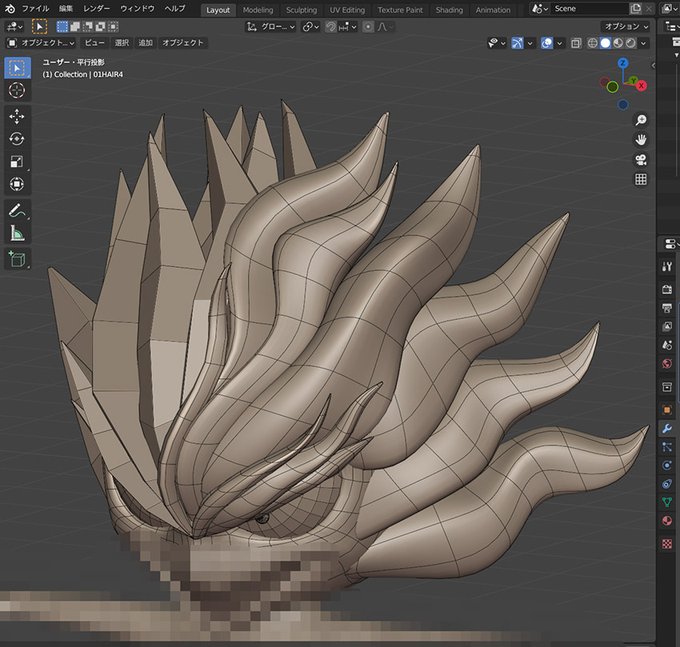Toggle X-ray mode
Image resolution: width=680 pixels, height=647 pixels.
[x=576, y=43]
